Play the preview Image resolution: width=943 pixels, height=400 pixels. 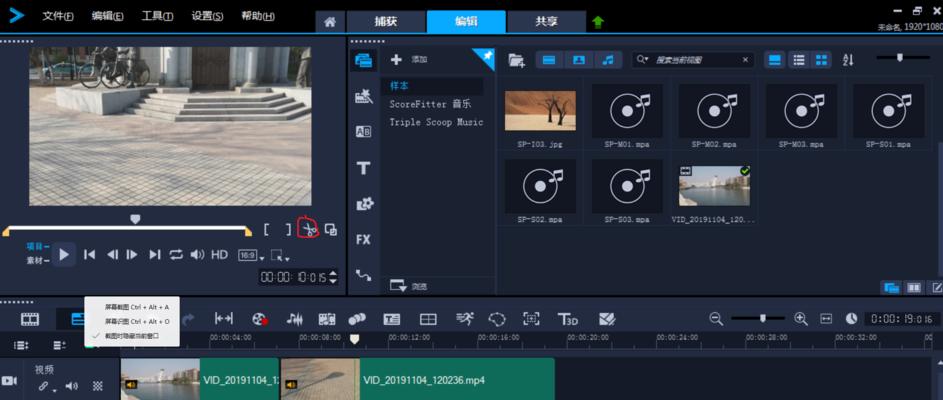pyautogui.click(x=64, y=254)
